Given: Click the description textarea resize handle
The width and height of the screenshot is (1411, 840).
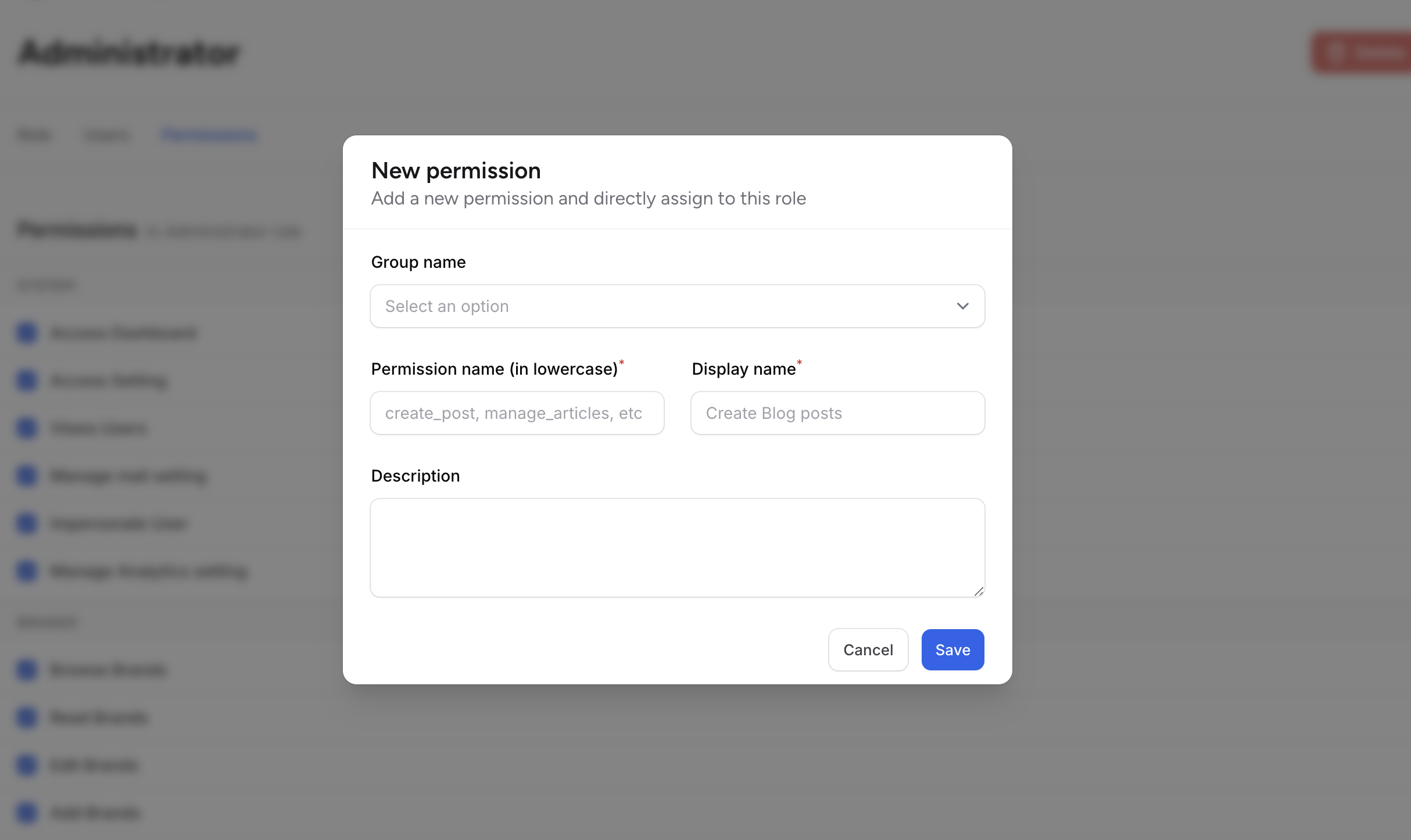Looking at the screenshot, I should click(979, 591).
